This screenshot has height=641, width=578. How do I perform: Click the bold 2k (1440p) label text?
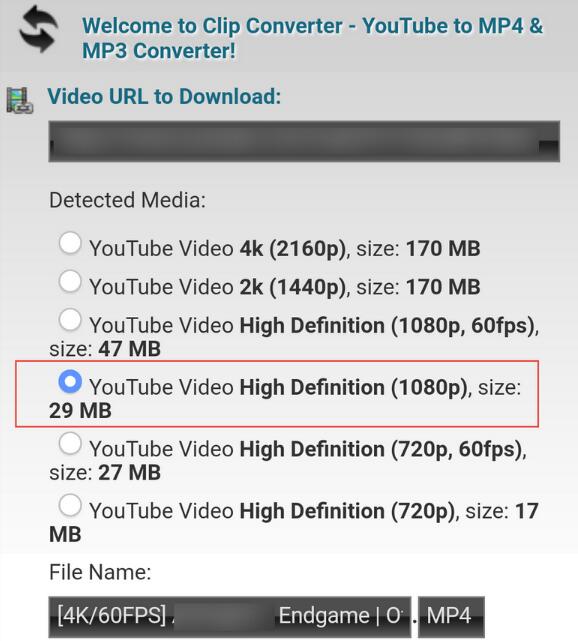click(293, 287)
